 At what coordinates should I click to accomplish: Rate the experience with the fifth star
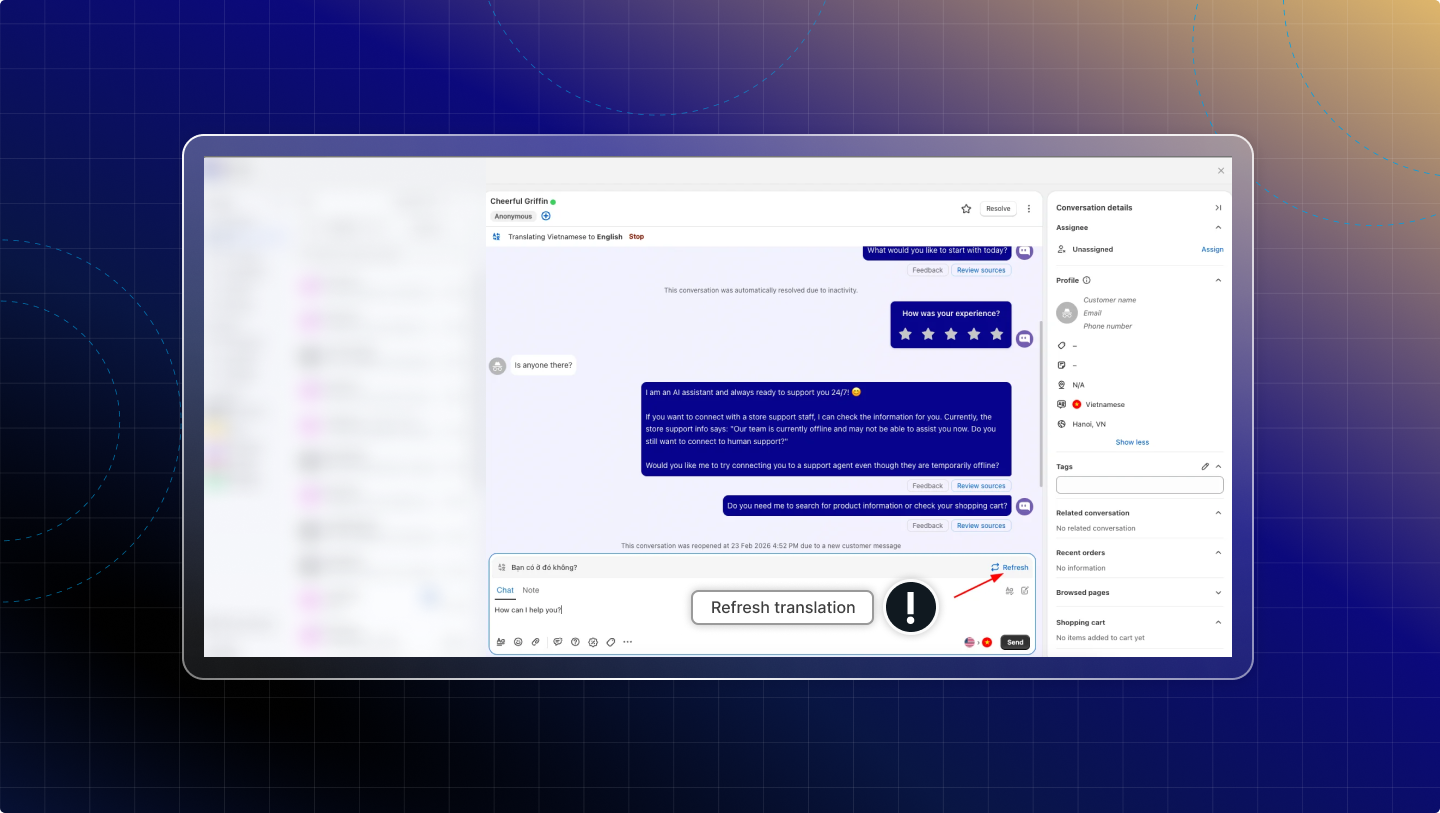(996, 334)
